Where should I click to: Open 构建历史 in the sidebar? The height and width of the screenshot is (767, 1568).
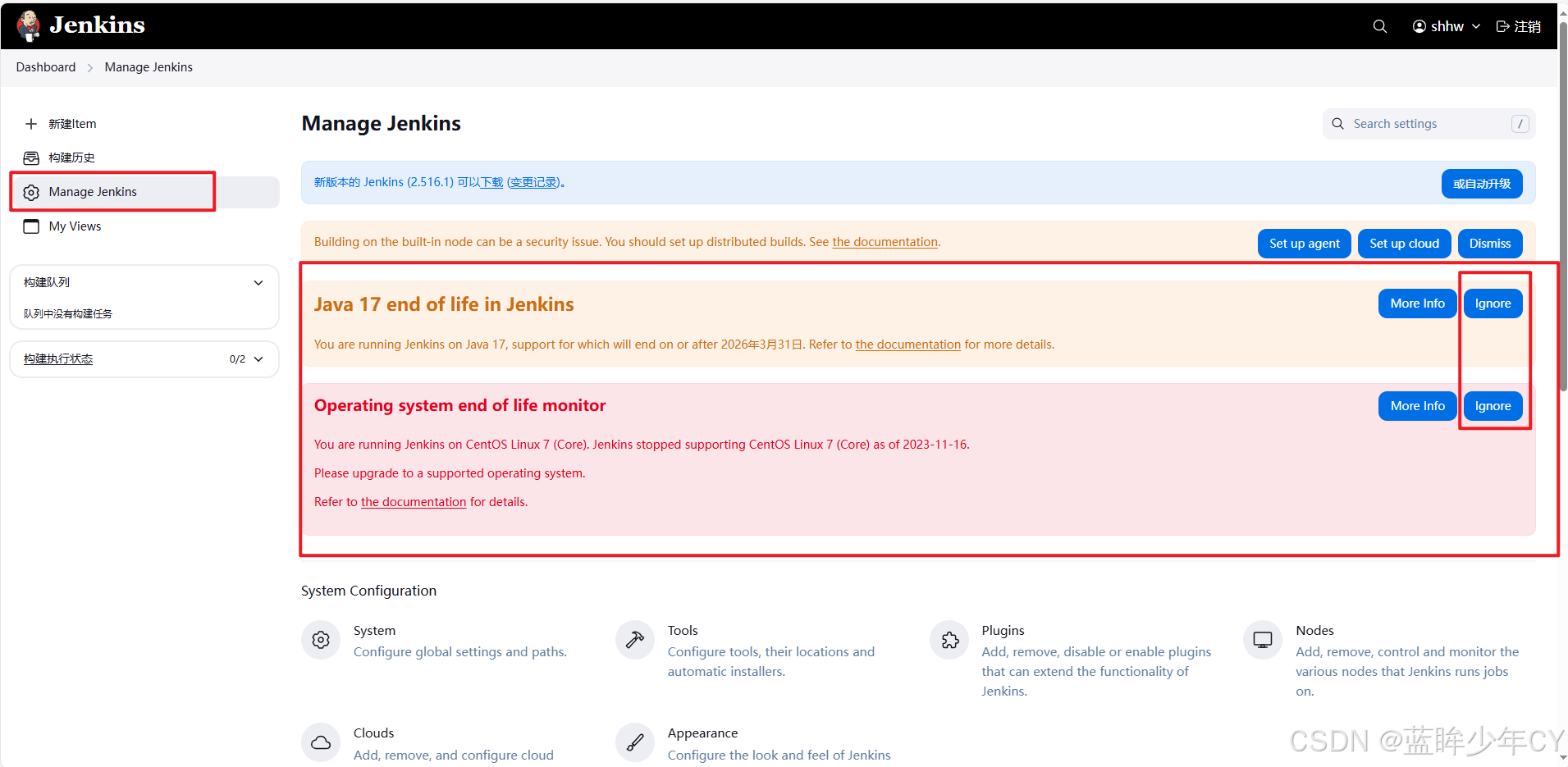tap(144, 158)
